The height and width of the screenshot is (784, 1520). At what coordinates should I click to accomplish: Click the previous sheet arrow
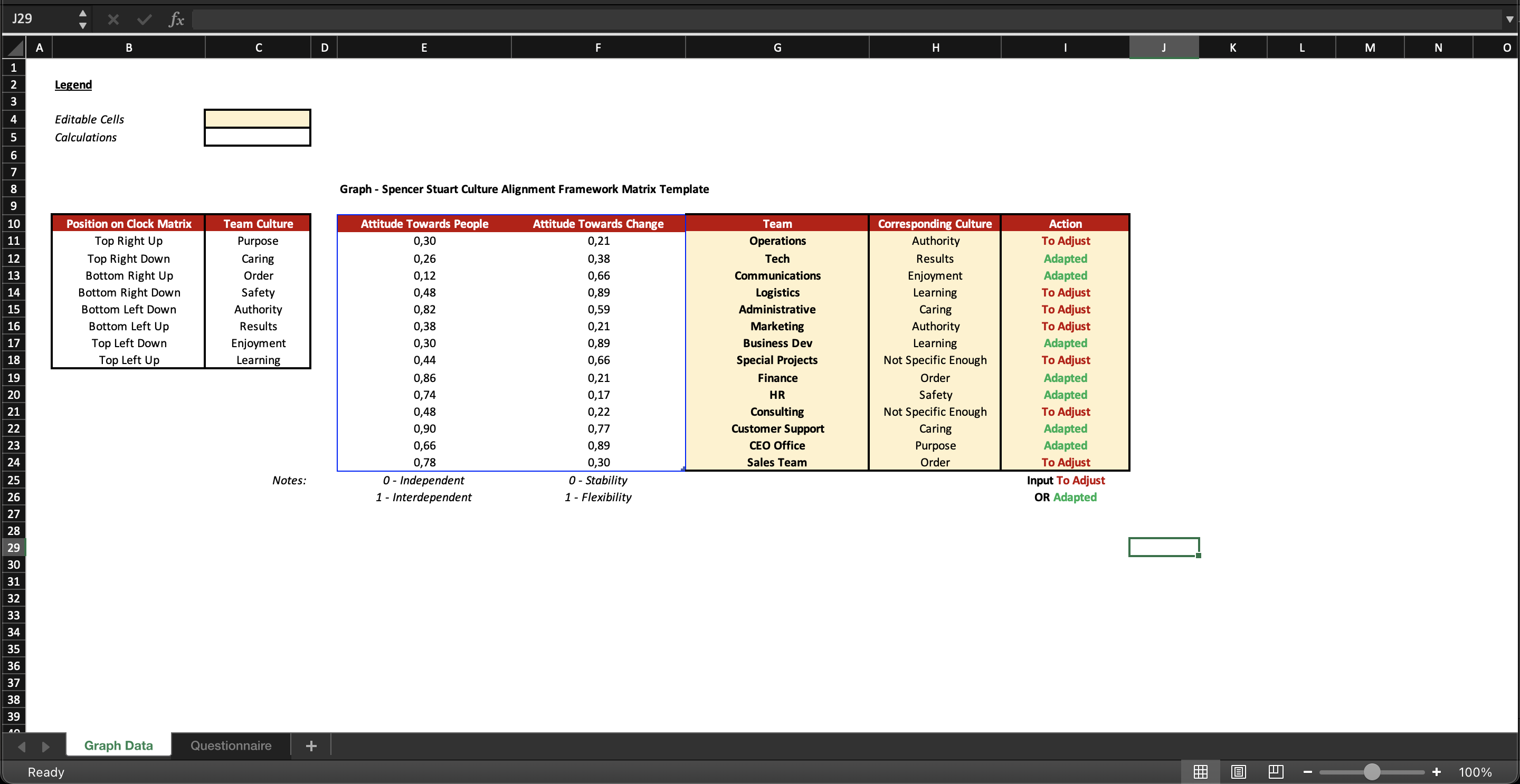(x=22, y=746)
